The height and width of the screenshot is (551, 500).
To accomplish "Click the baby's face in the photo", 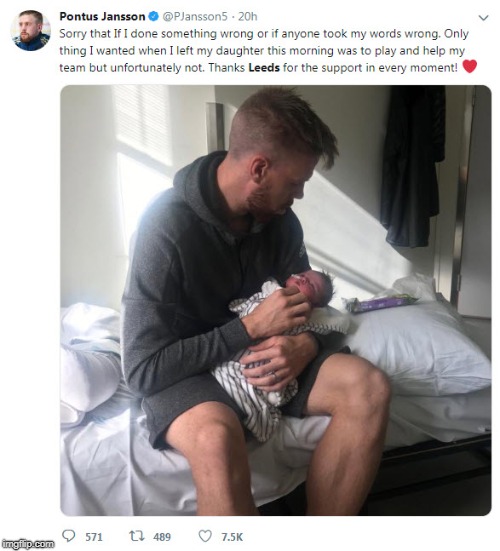I will [x=304, y=284].
